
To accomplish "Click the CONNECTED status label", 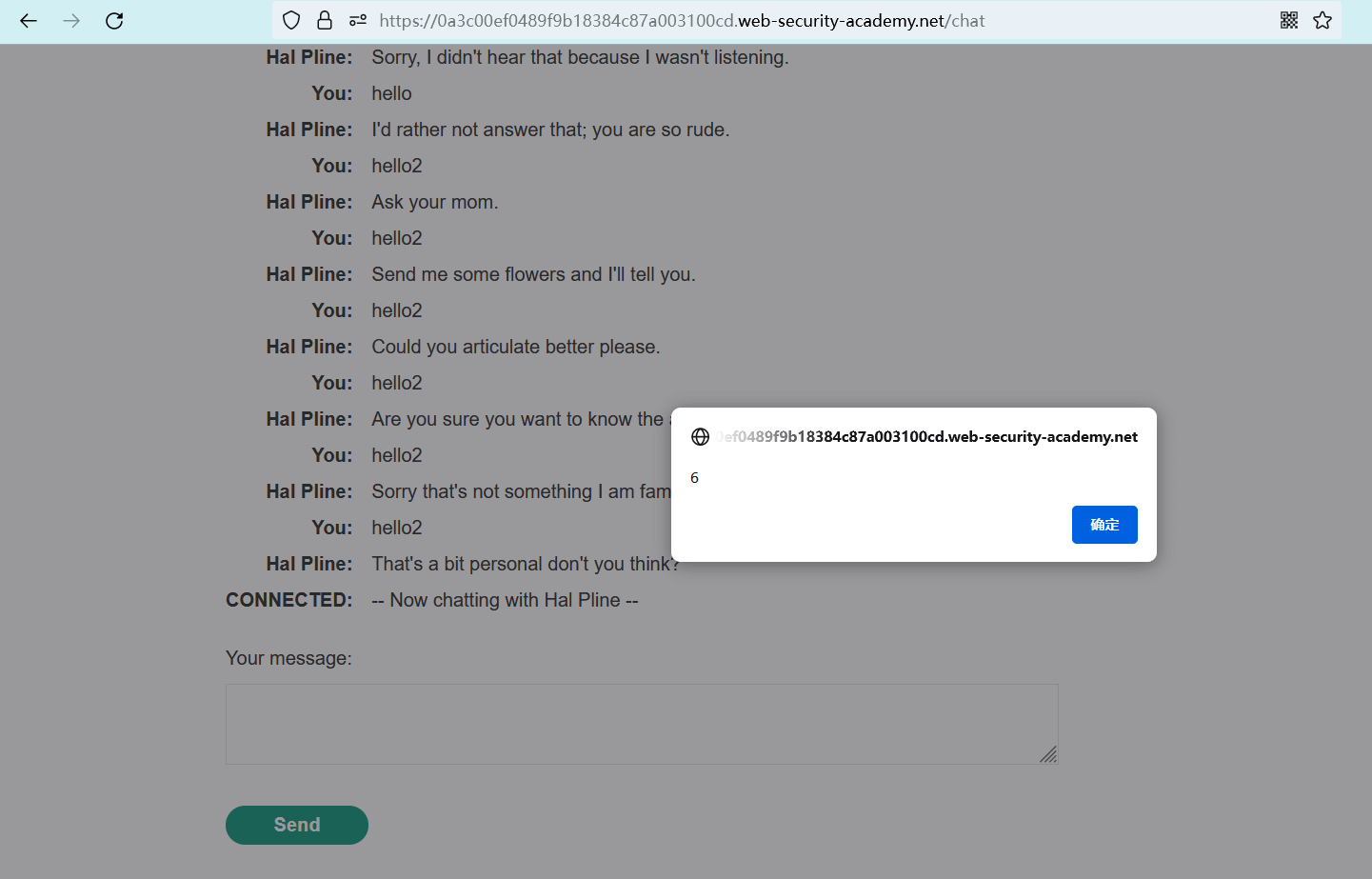I will [288, 600].
